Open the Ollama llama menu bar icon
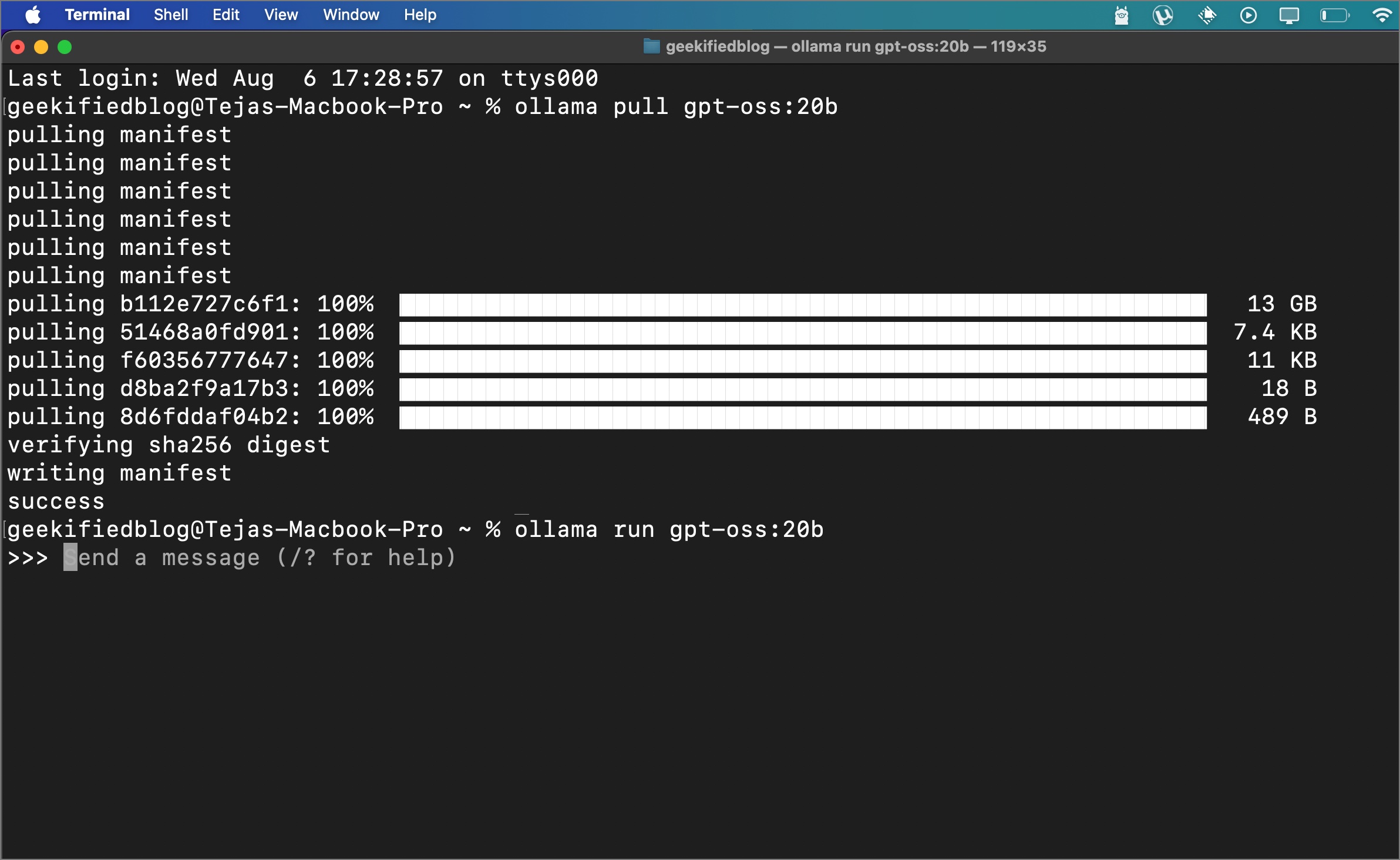This screenshot has width=1400, height=860. pyautogui.click(x=1121, y=15)
